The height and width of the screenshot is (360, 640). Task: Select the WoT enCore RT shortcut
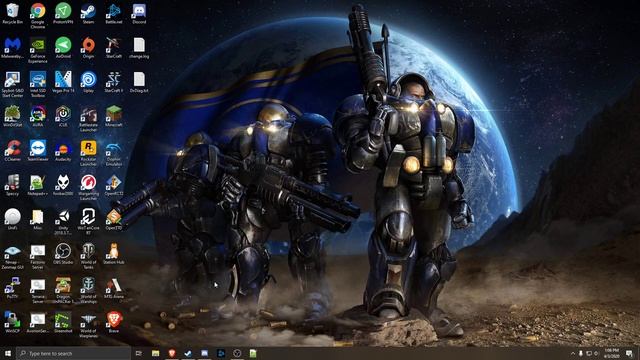pyautogui.click(x=88, y=222)
